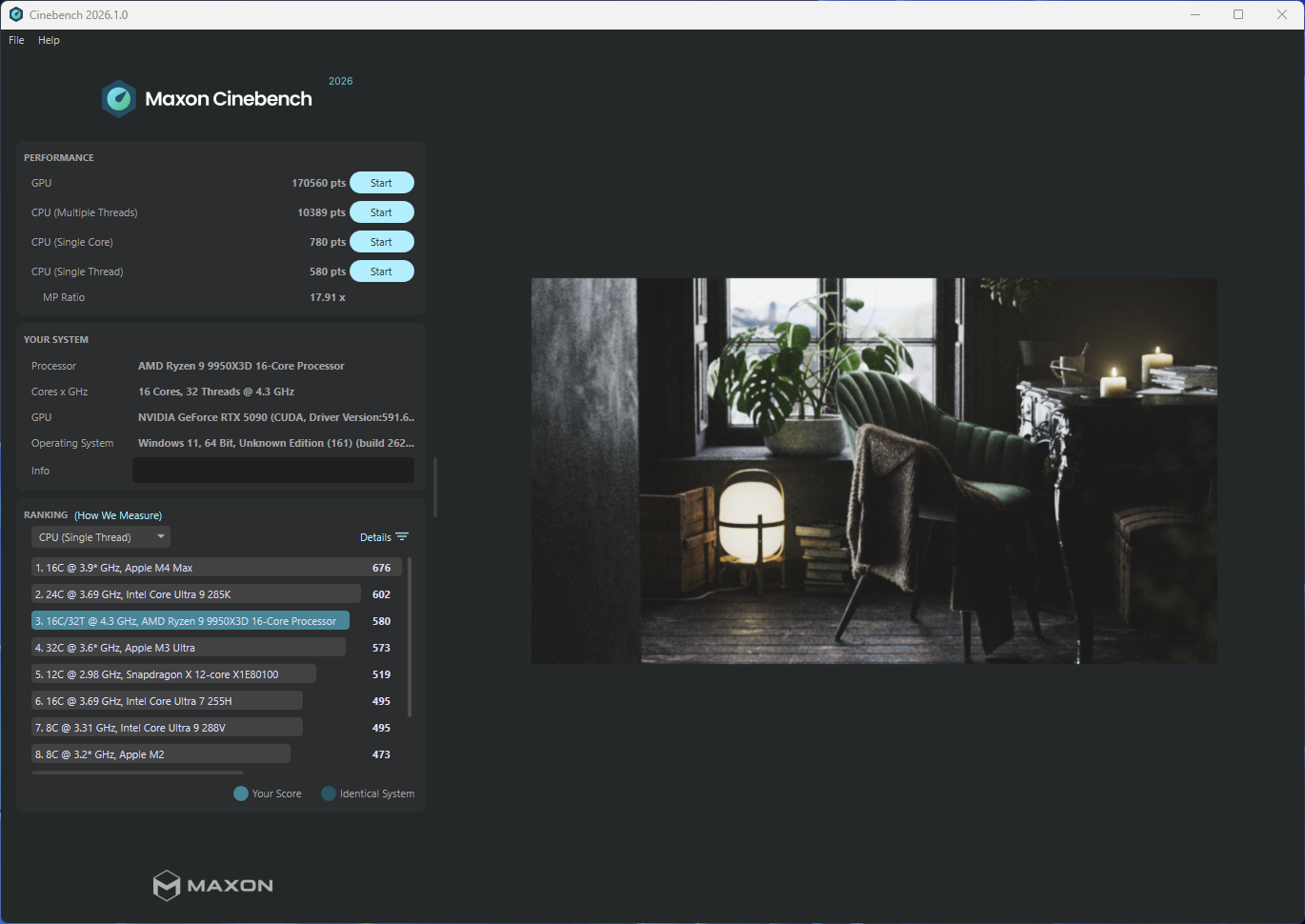Click the Details filter icon

[402, 537]
